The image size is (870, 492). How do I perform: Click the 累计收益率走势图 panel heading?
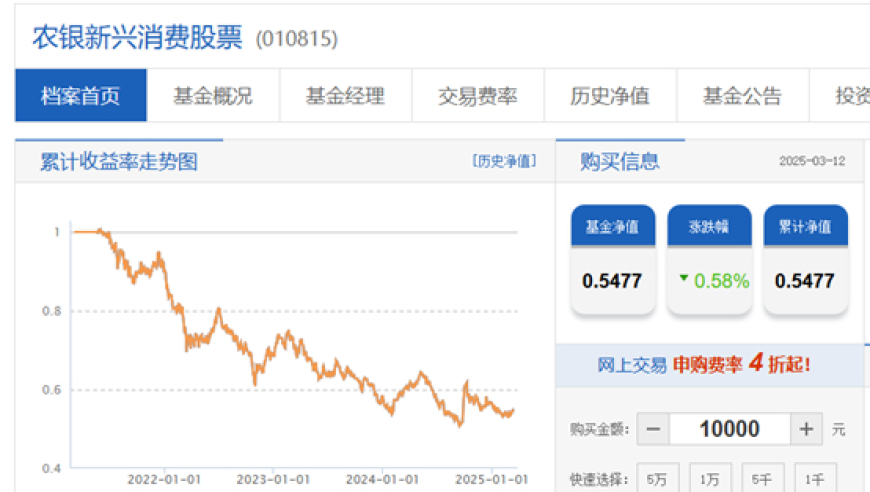(119, 161)
